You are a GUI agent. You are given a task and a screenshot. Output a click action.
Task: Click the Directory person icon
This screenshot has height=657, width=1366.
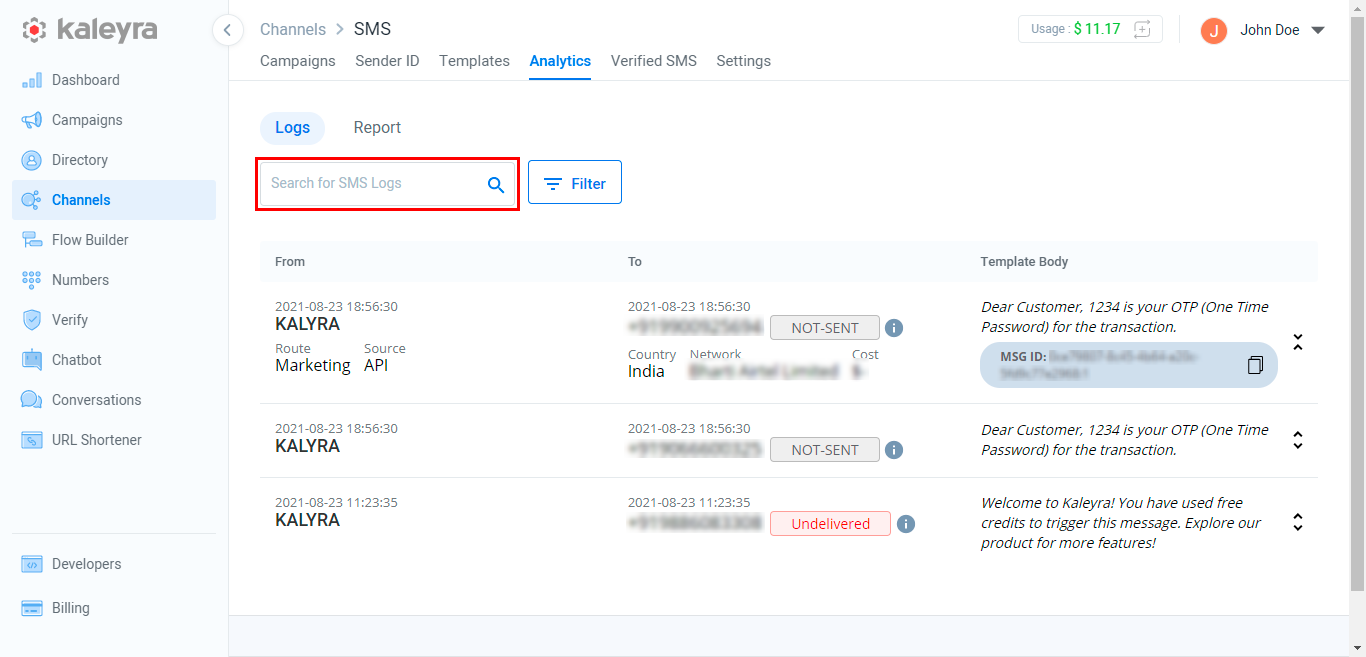click(32, 160)
